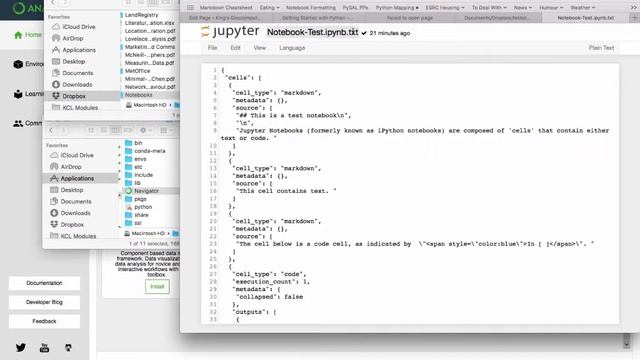Open Weather bookmarks dropdown

click(582, 7)
